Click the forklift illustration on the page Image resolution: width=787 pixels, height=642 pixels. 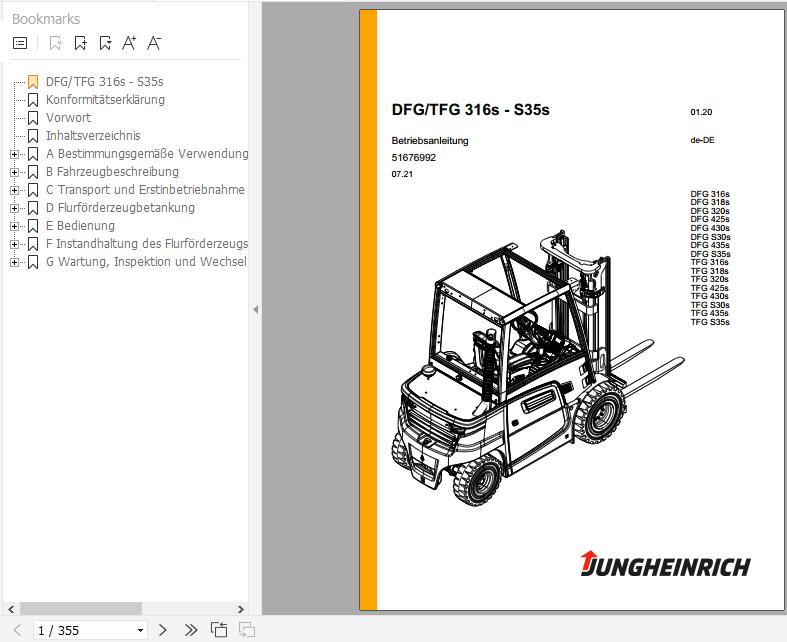pyautogui.click(x=537, y=369)
